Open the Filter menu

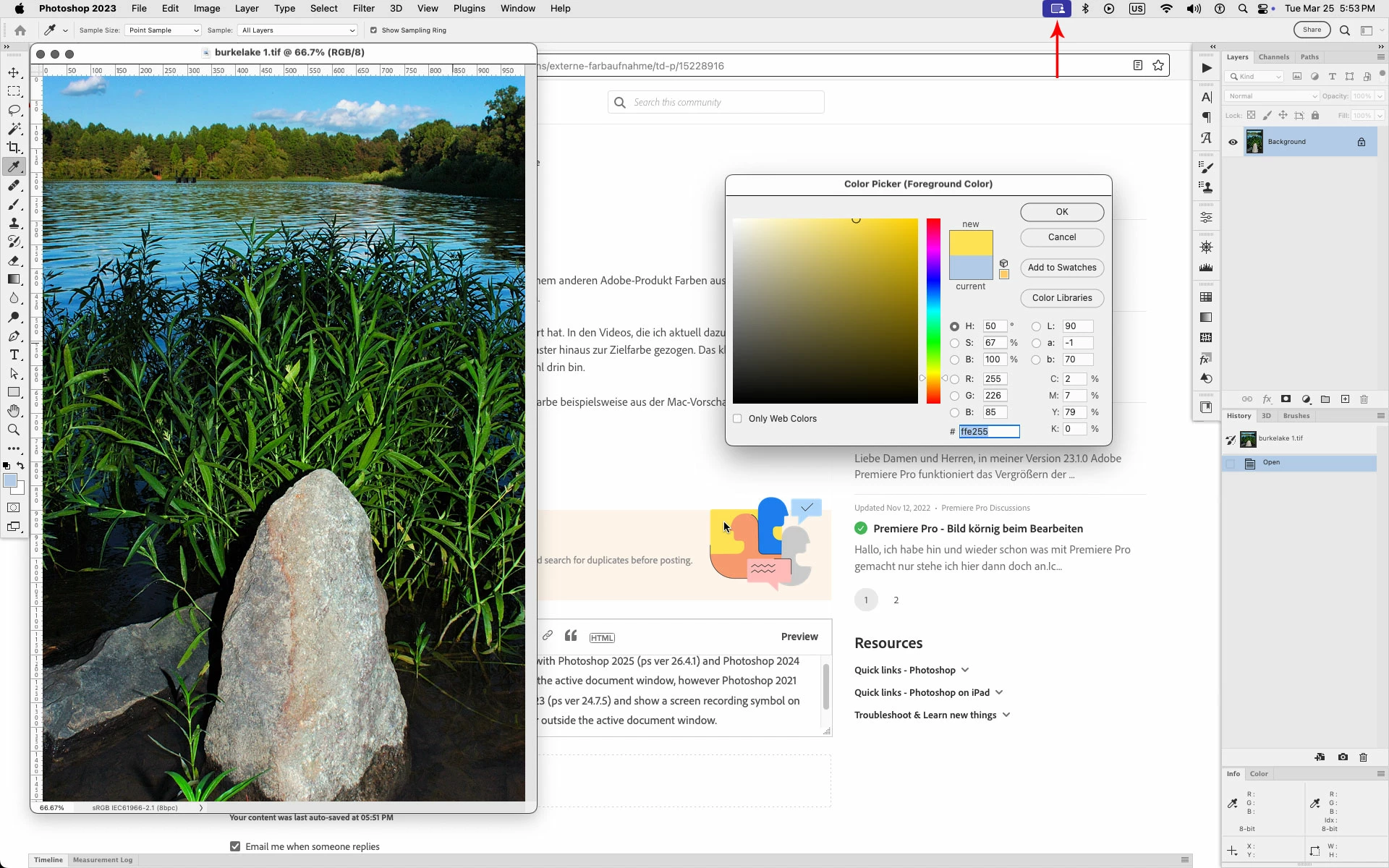(x=363, y=9)
